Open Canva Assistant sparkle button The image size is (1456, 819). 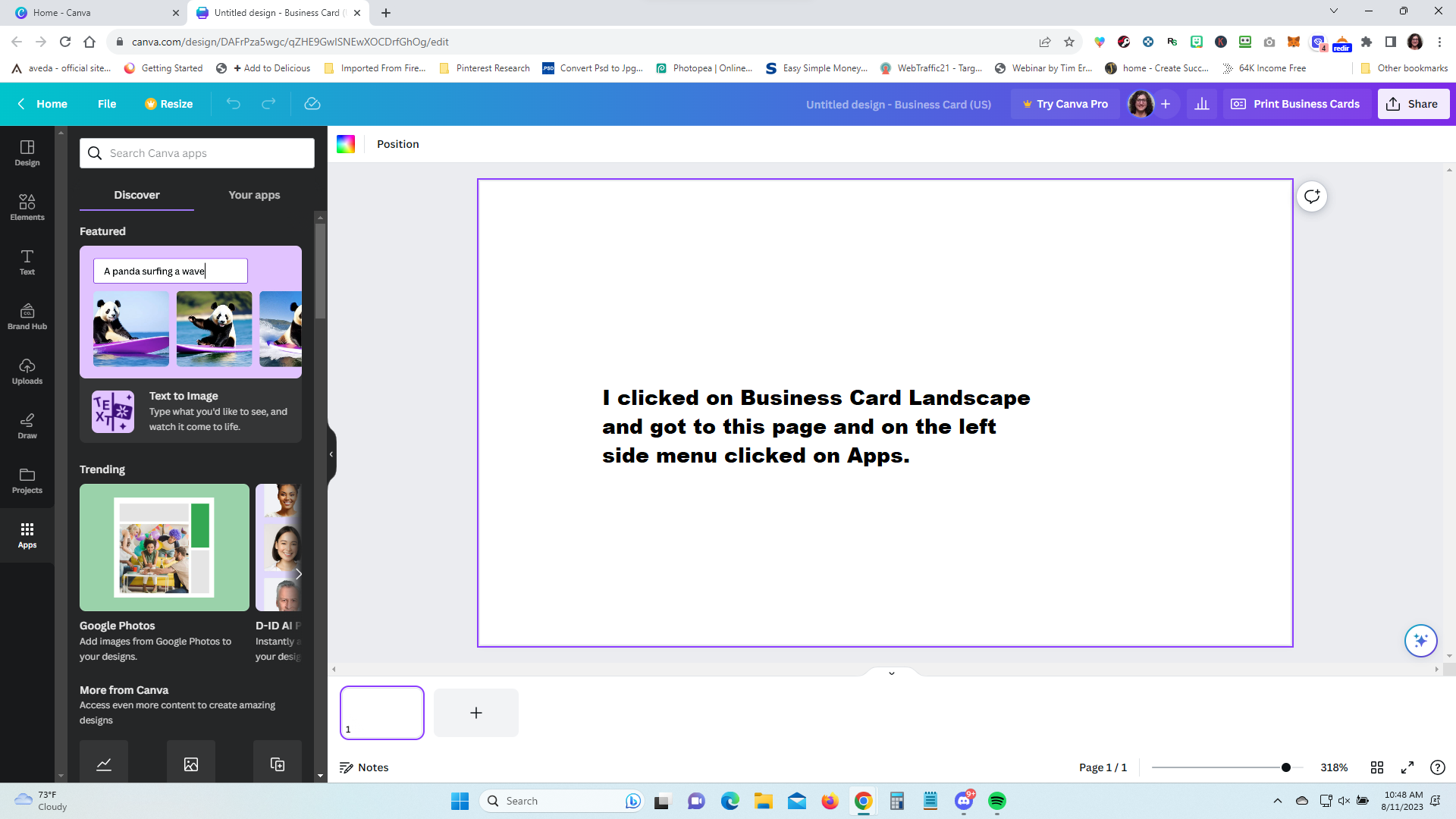coord(1420,641)
